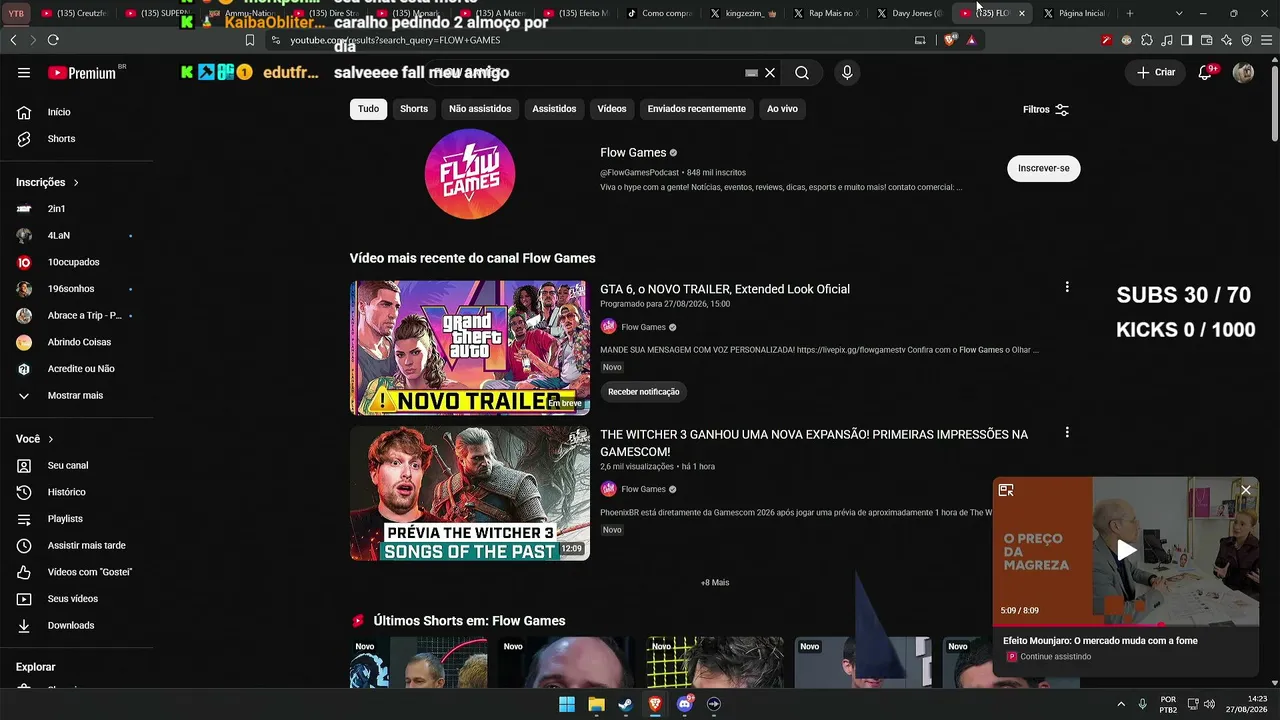Select the Shorts filter chip
This screenshot has width=1280, height=720.
click(x=414, y=109)
